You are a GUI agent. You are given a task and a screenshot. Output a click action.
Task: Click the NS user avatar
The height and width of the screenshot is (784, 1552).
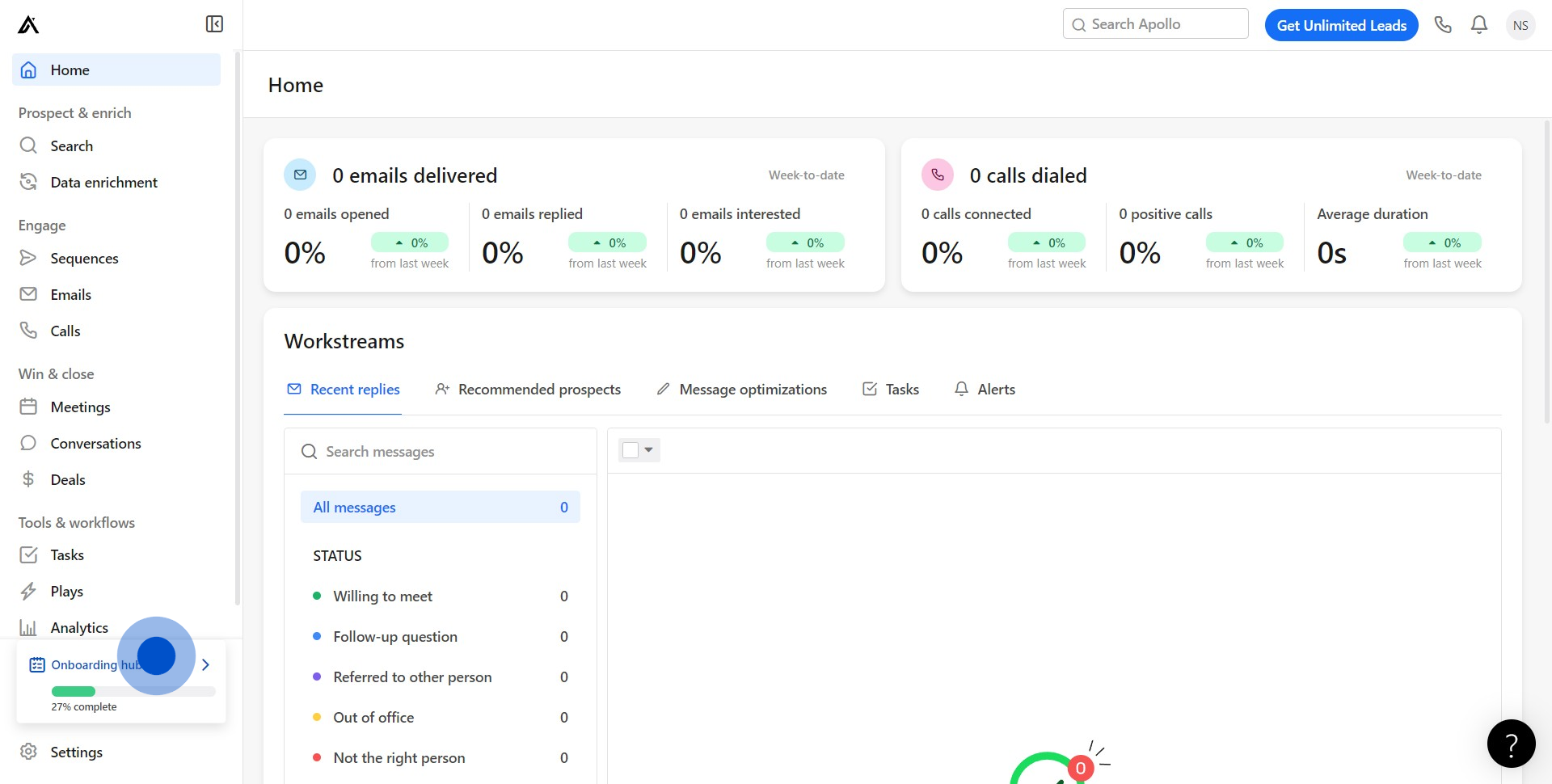click(x=1520, y=25)
